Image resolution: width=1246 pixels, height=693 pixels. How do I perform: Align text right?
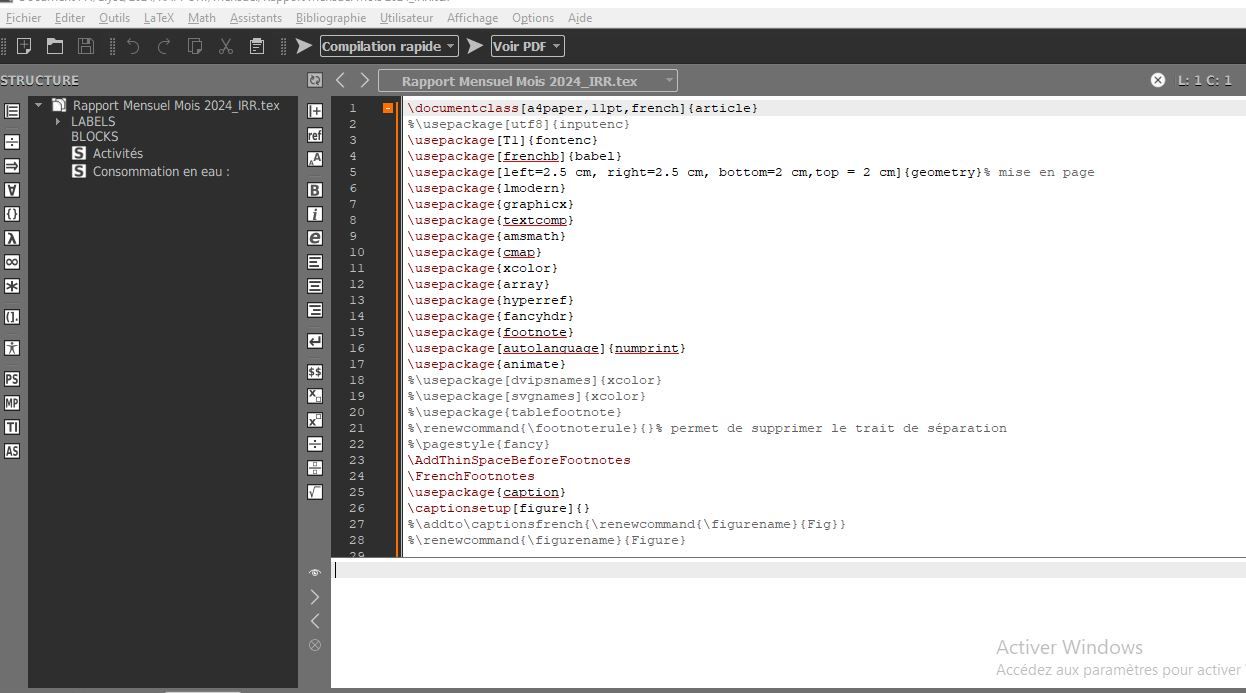point(315,310)
